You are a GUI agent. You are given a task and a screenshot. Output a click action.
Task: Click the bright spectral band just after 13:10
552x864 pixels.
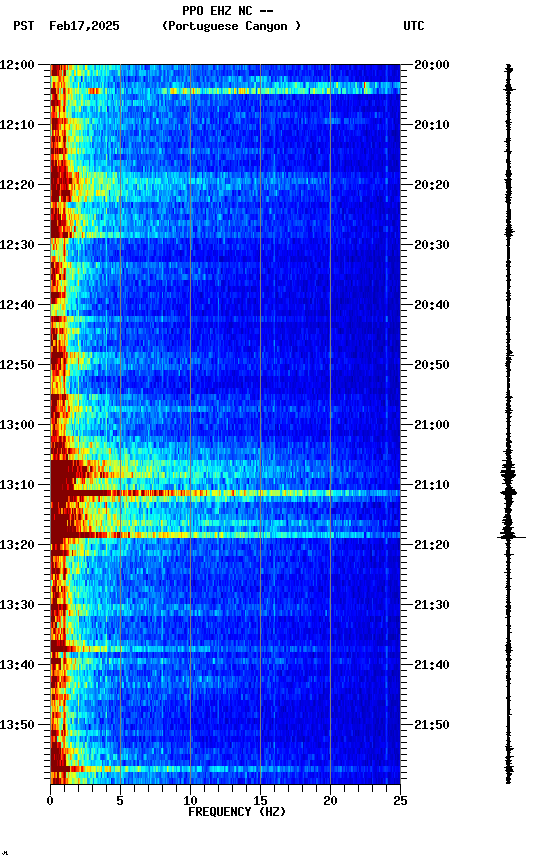pos(225,493)
